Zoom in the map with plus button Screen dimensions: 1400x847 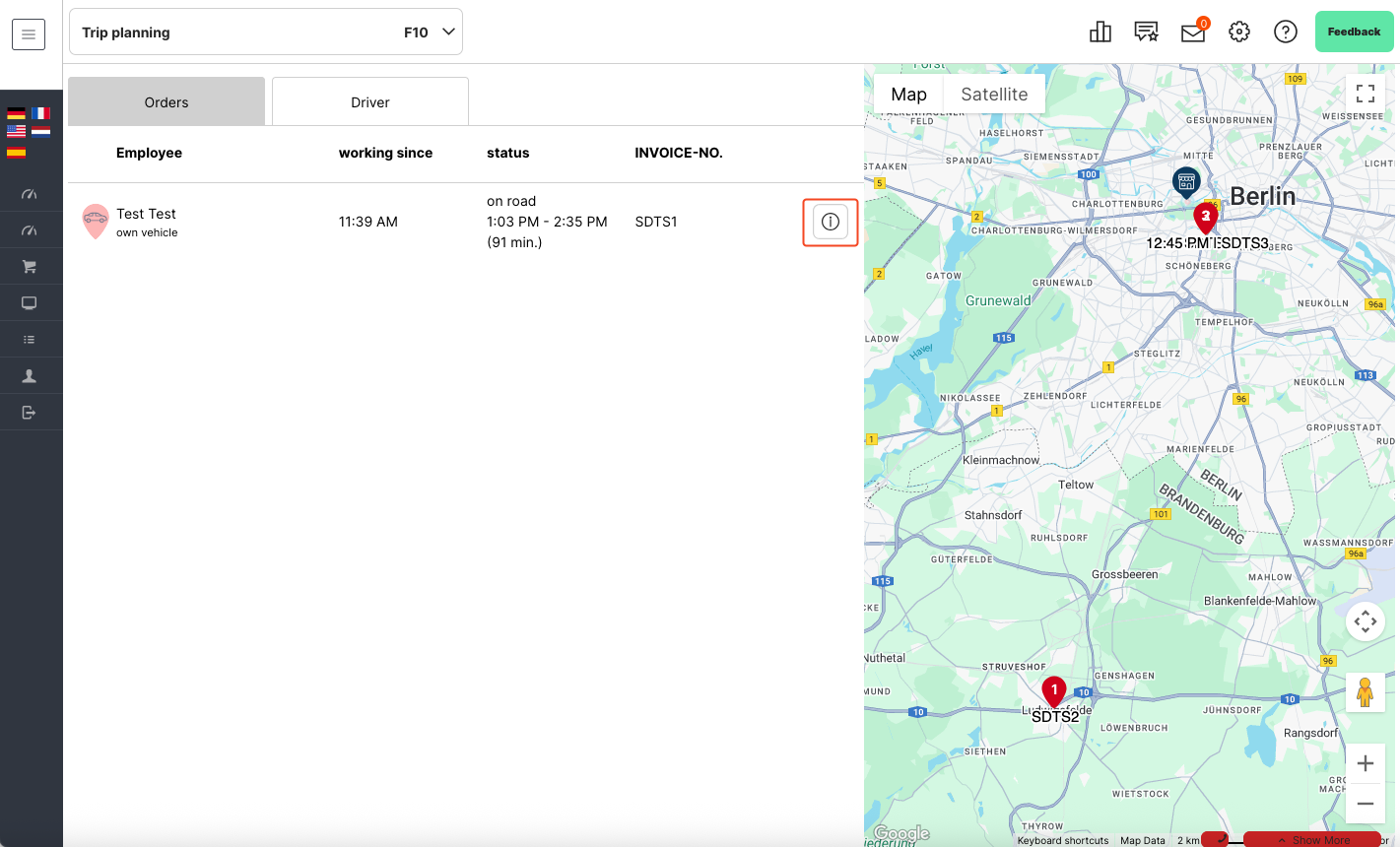1366,763
